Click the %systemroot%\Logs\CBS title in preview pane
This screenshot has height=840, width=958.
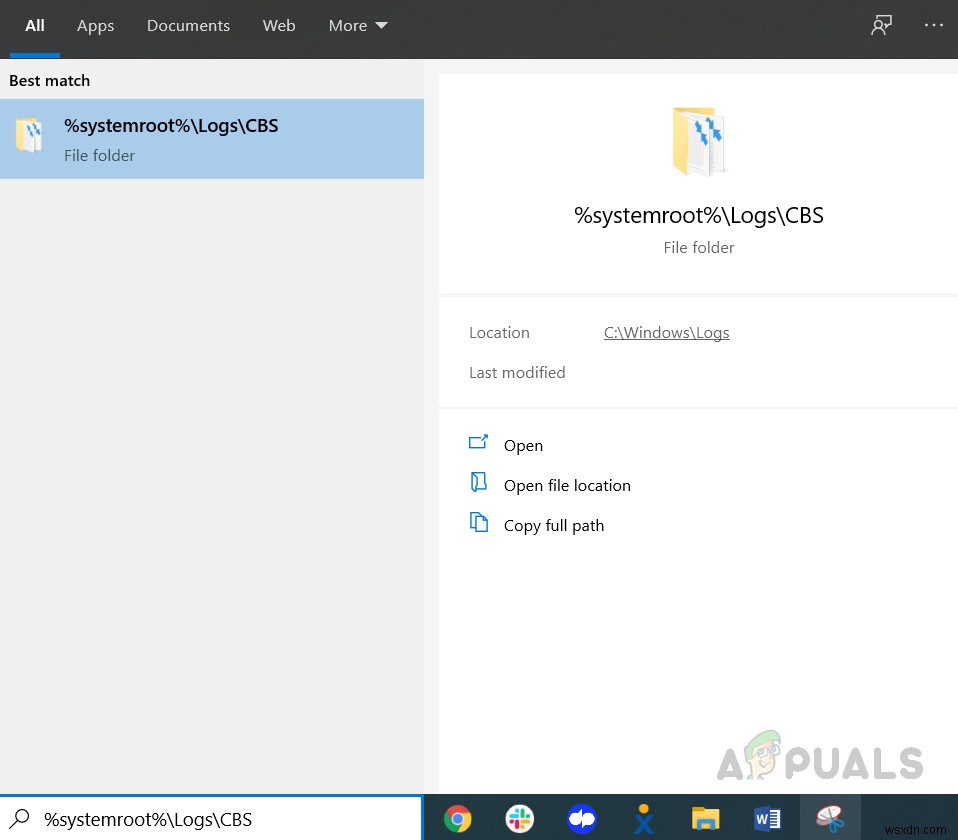tap(698, 216)
